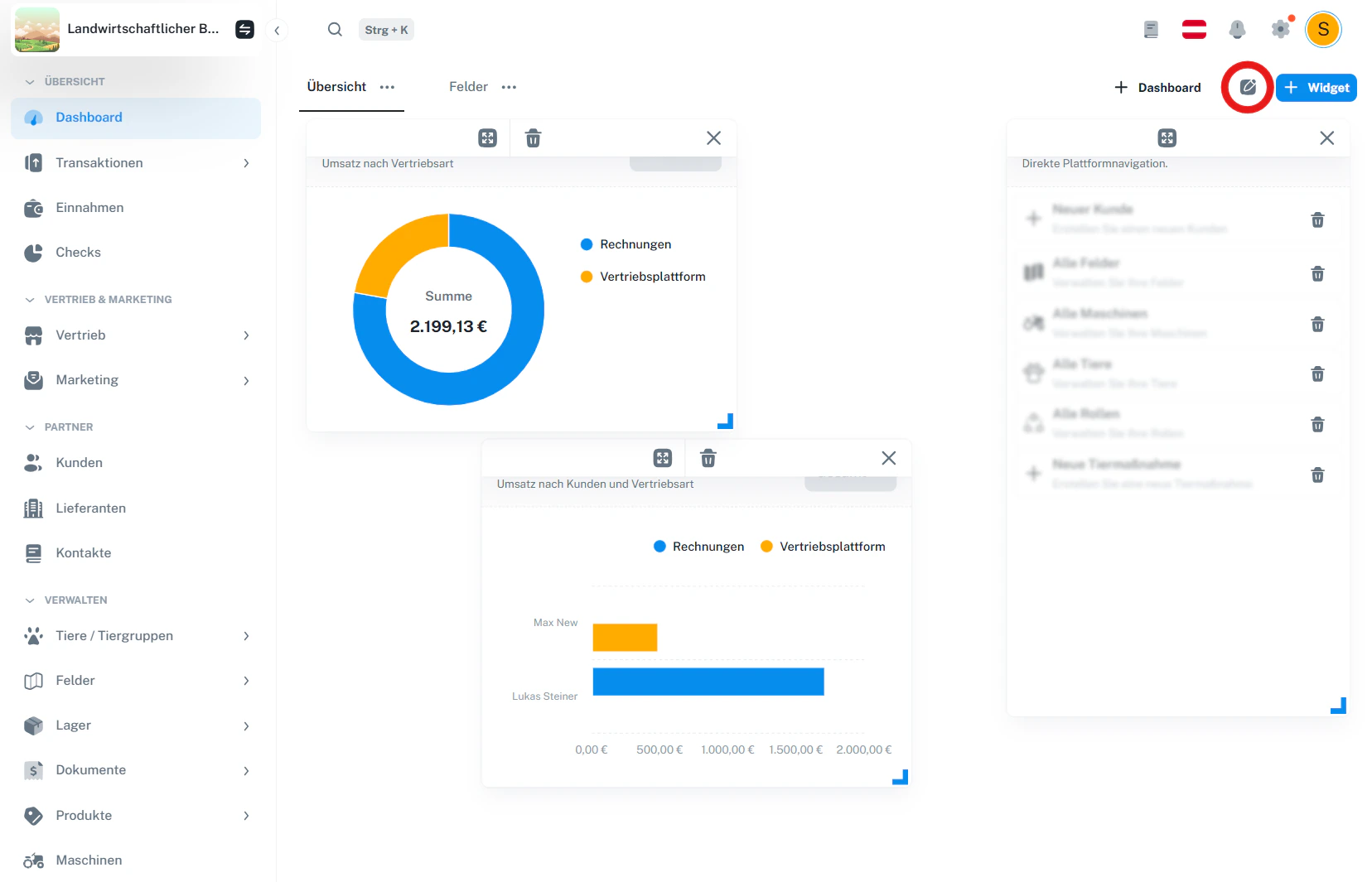
Task: Open options dots of Übersicht tab
Action: [x=387, y=87]
